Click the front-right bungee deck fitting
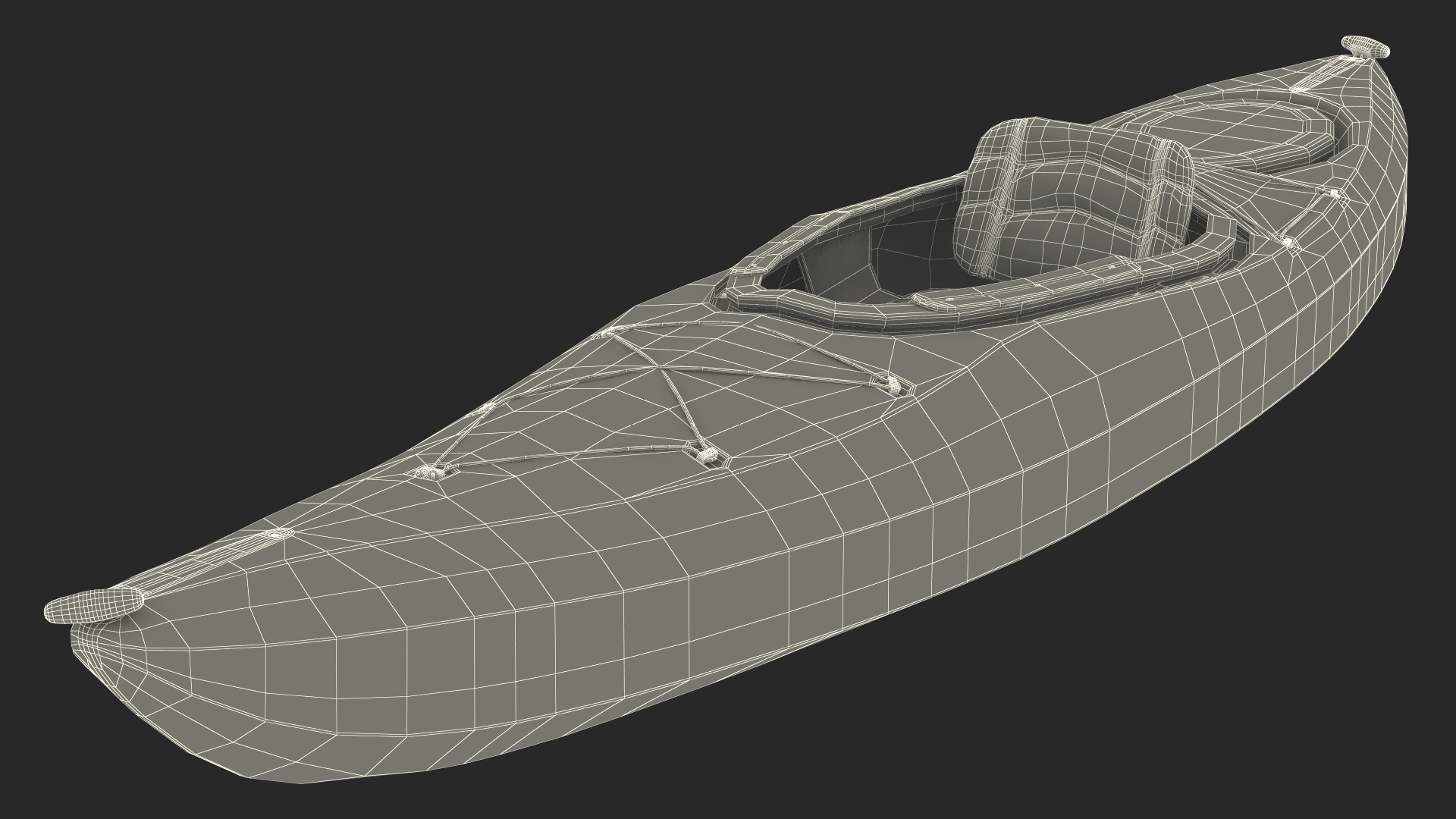Image resolution: width=1456 pixels, height=819 pixels. tap(706, 454)
